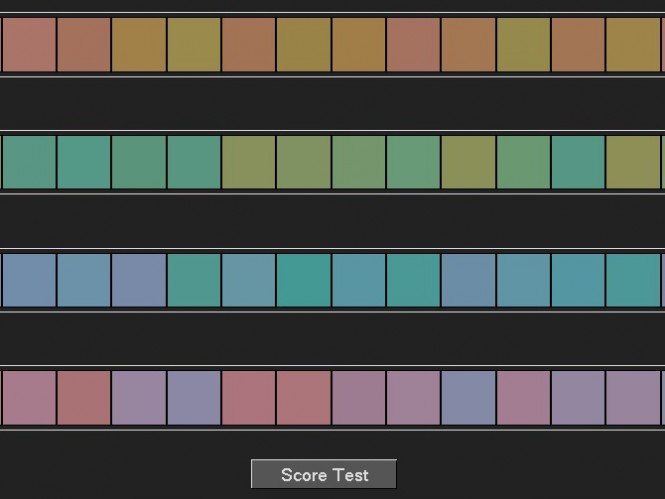
Task: Select the eleventh teal swatch in second row
Action: [579, 162]
